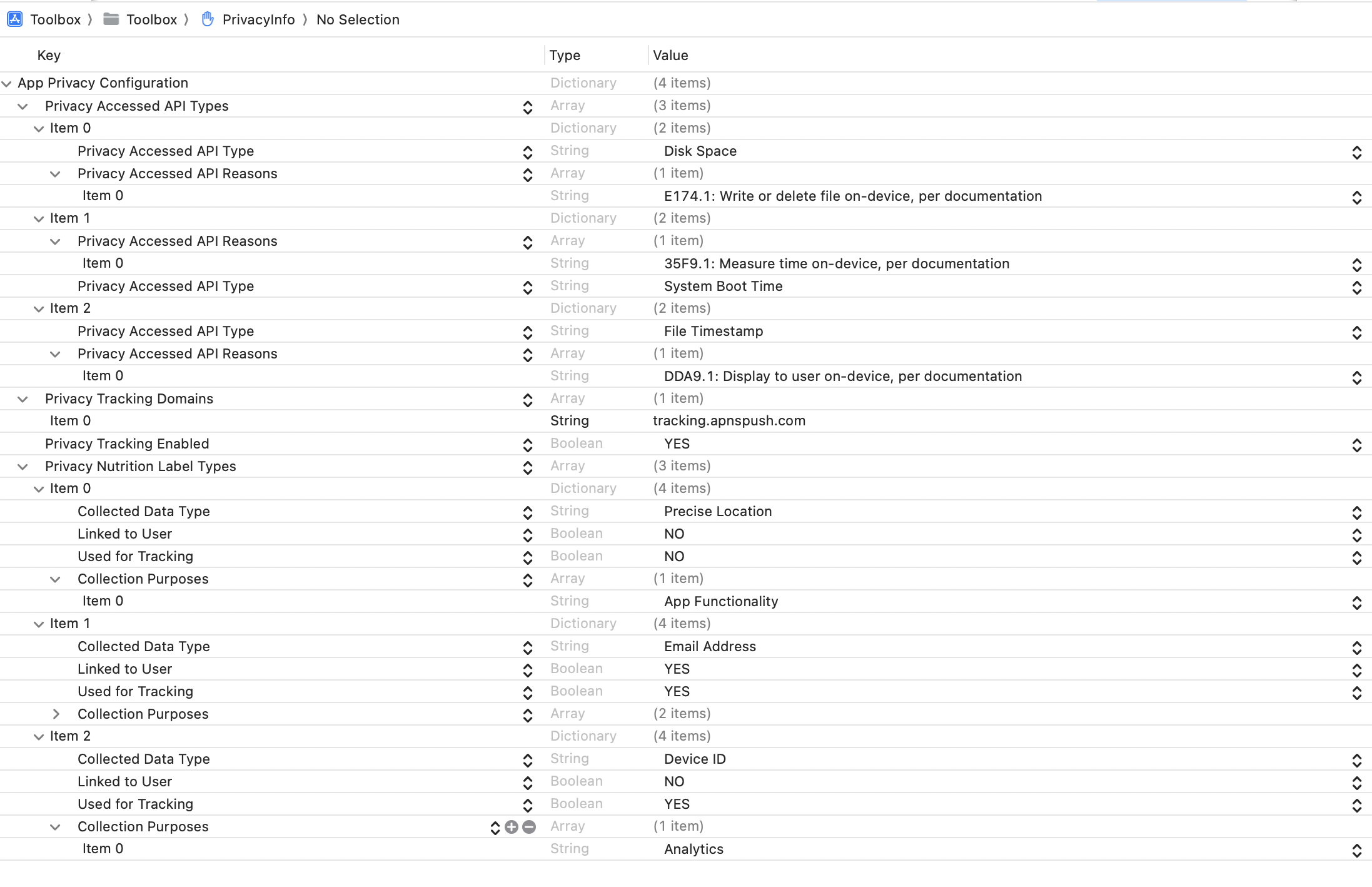Click the add item button next to Collection Purposes

[x=510, y=827]
